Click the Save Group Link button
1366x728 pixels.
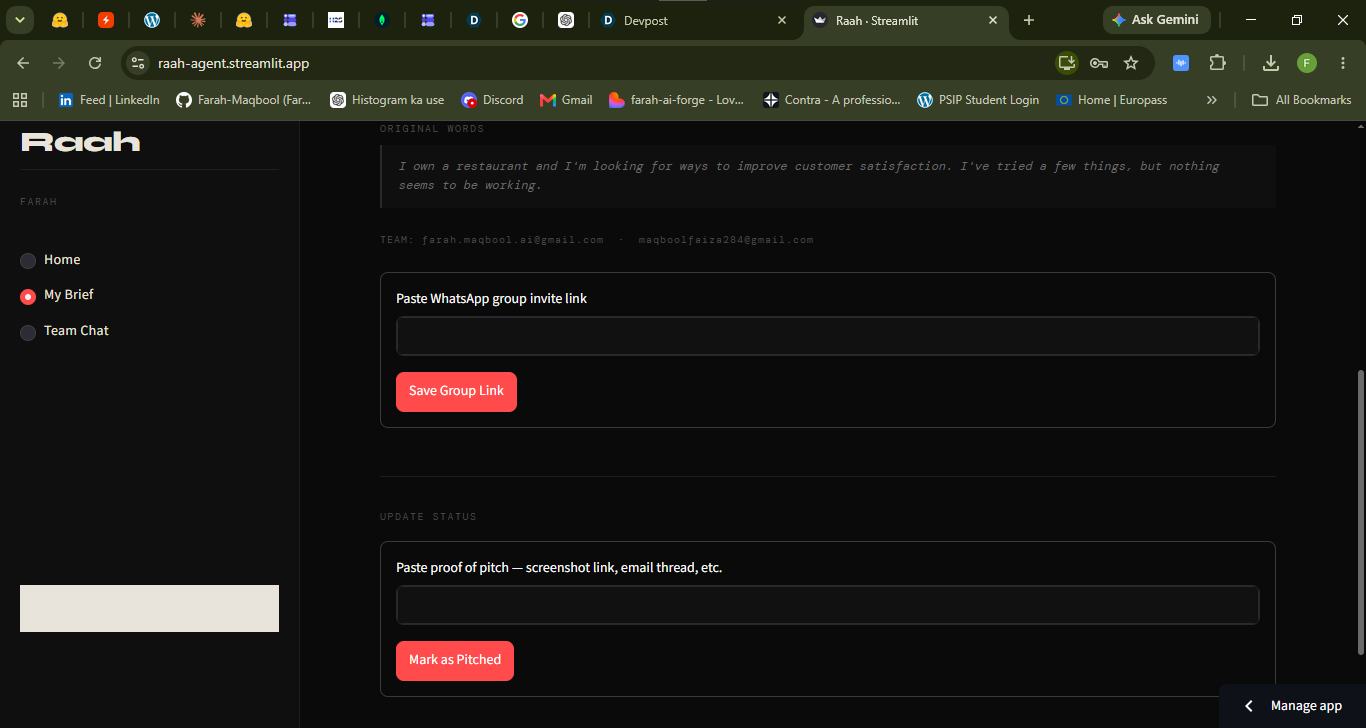456,391
